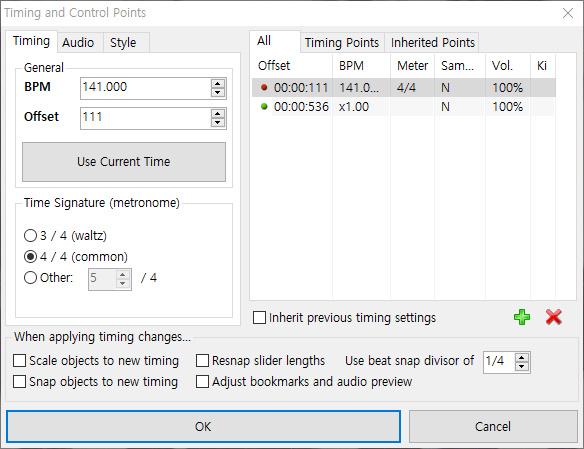Enable Resnap slider lengths
584x449 pixels.
tap(260, 360)
